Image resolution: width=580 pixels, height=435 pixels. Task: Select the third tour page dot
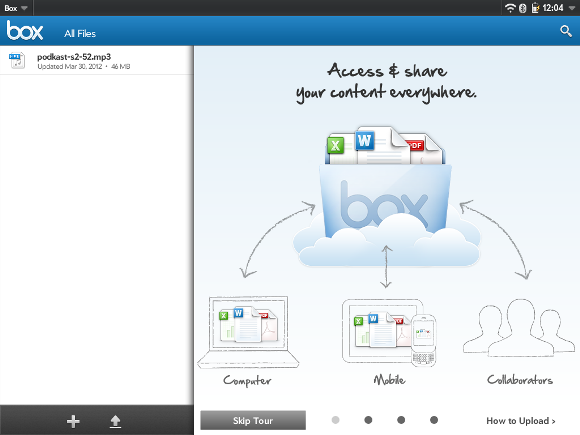click(x=401, y=420)
